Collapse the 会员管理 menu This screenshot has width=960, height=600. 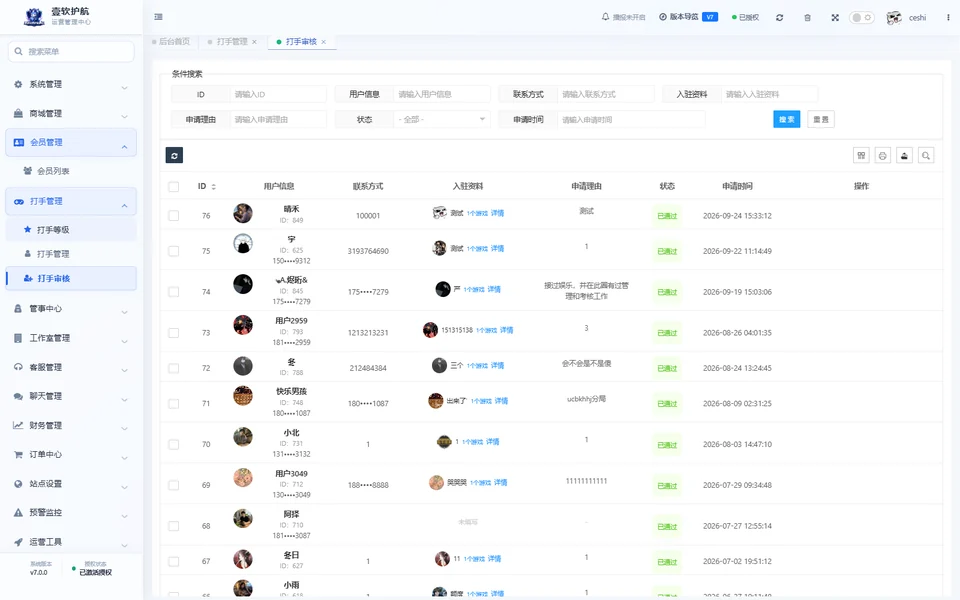[71, 143]
